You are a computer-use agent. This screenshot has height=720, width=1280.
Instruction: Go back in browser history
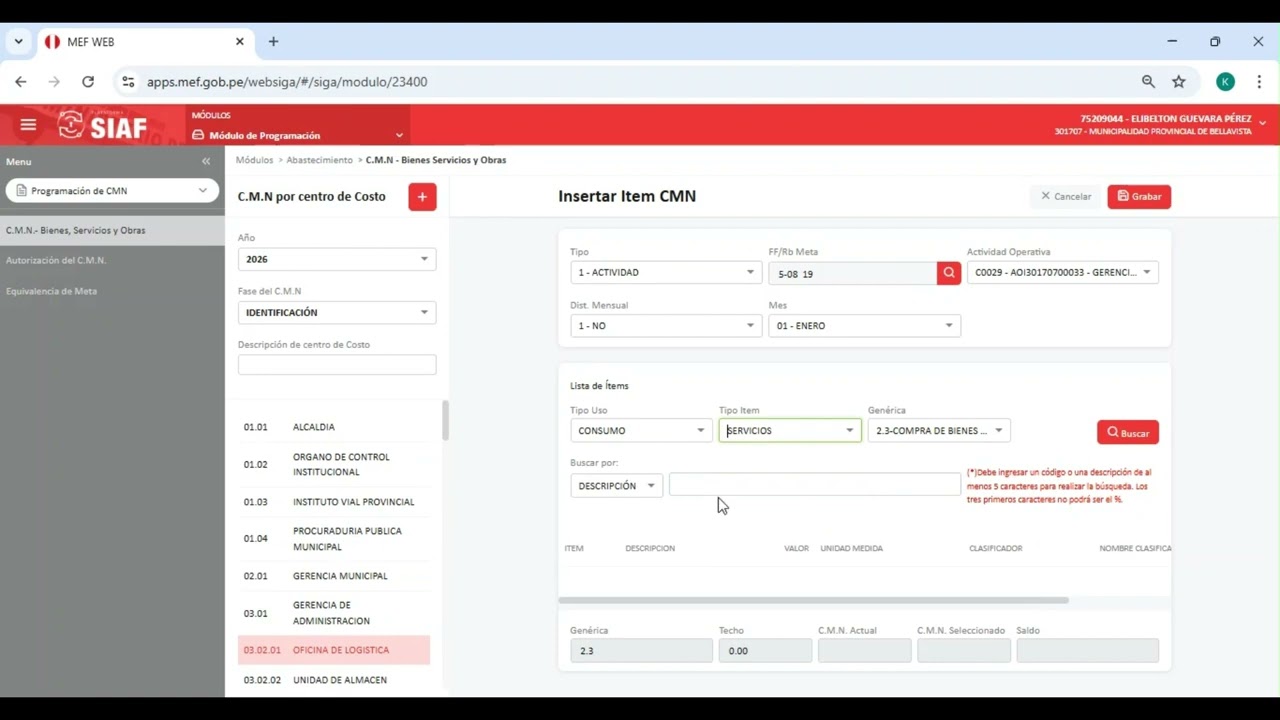(x=21, y=82)
